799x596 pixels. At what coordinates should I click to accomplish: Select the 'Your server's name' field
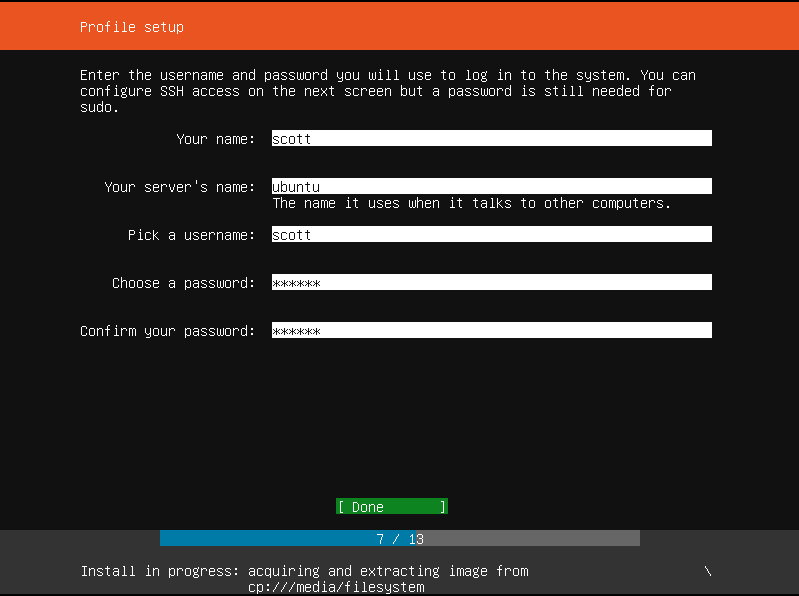click(x=492, y=186)
